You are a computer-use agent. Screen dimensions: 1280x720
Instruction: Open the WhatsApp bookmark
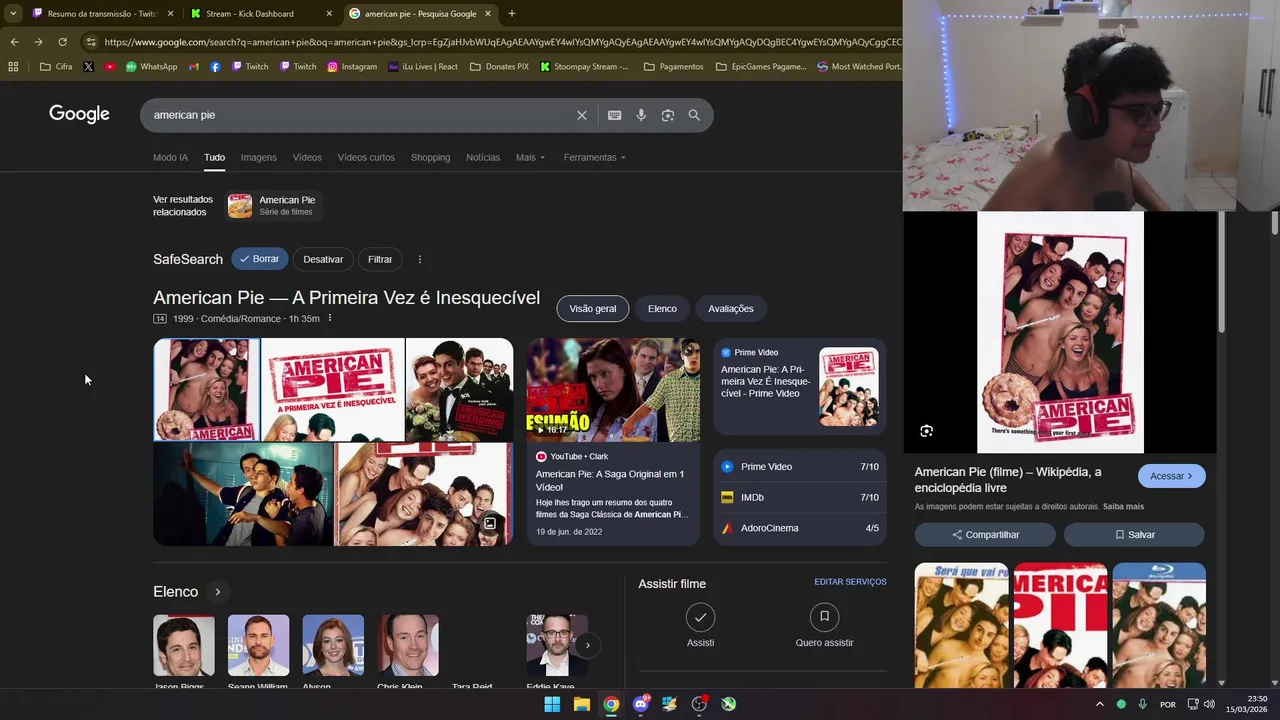pyautogui.click(x=152, y=67)
